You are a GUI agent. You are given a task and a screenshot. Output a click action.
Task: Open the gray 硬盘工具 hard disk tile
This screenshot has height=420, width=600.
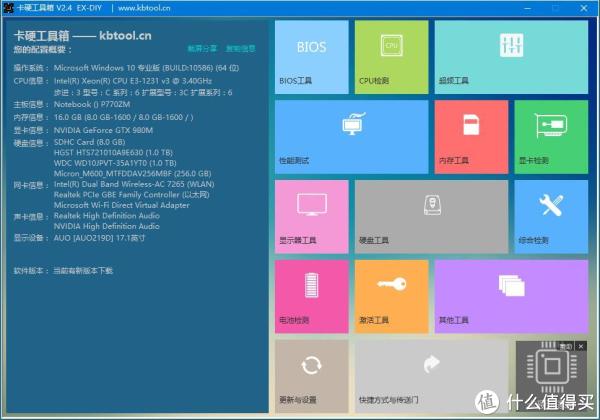pos(432,217)
